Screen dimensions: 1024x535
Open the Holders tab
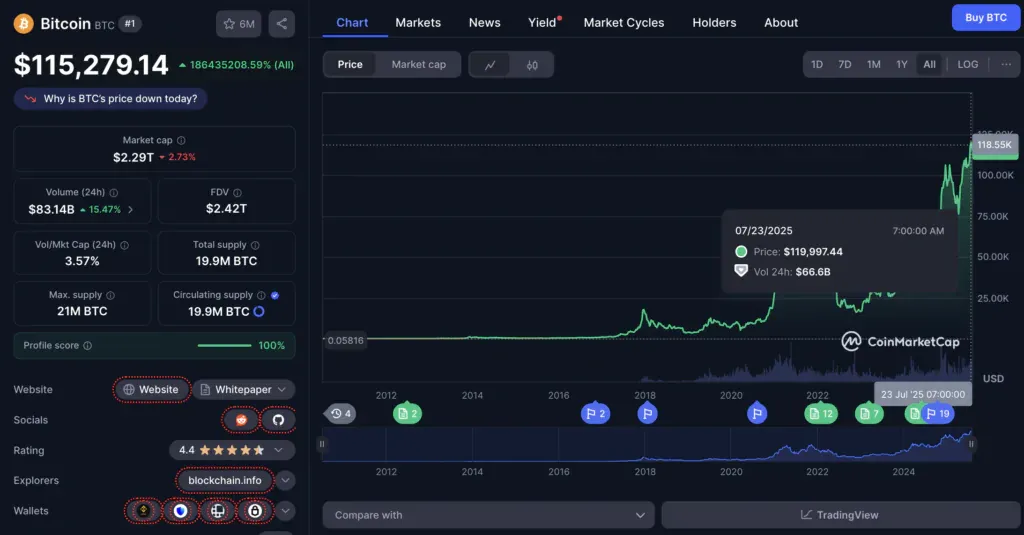(x=714, y=22)
